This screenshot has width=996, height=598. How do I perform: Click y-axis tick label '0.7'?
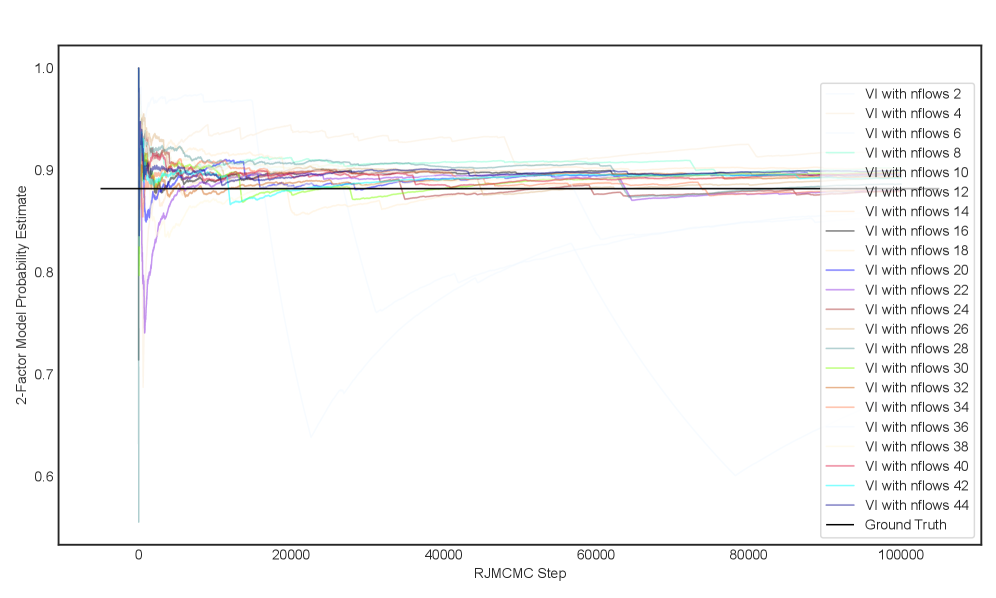44,374
